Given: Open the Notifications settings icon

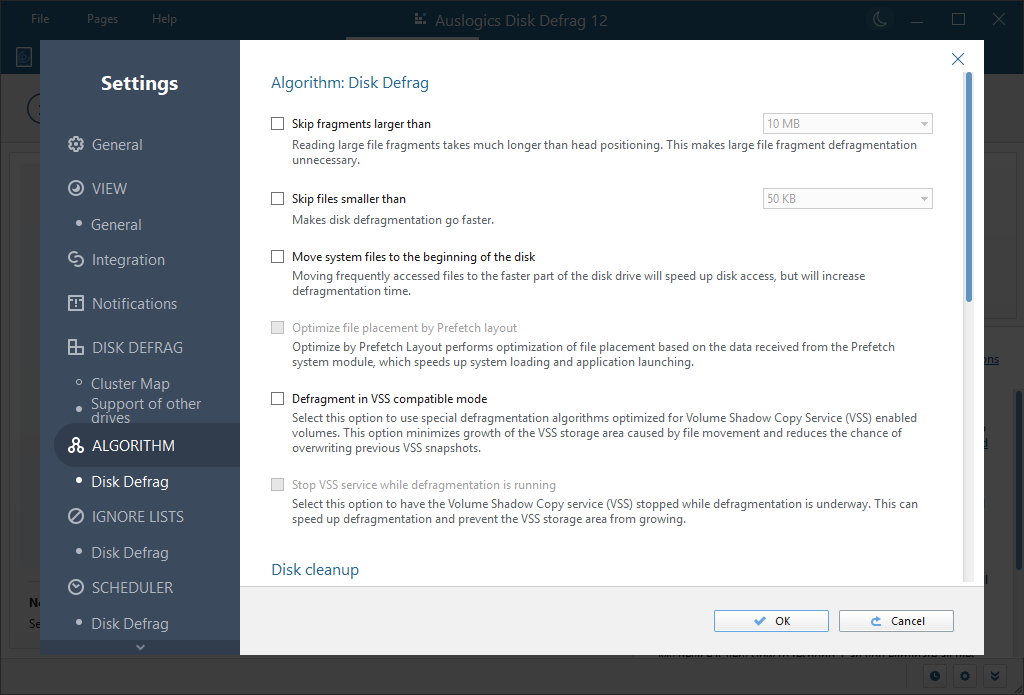Looking at the screenshot, I should 76,303.
